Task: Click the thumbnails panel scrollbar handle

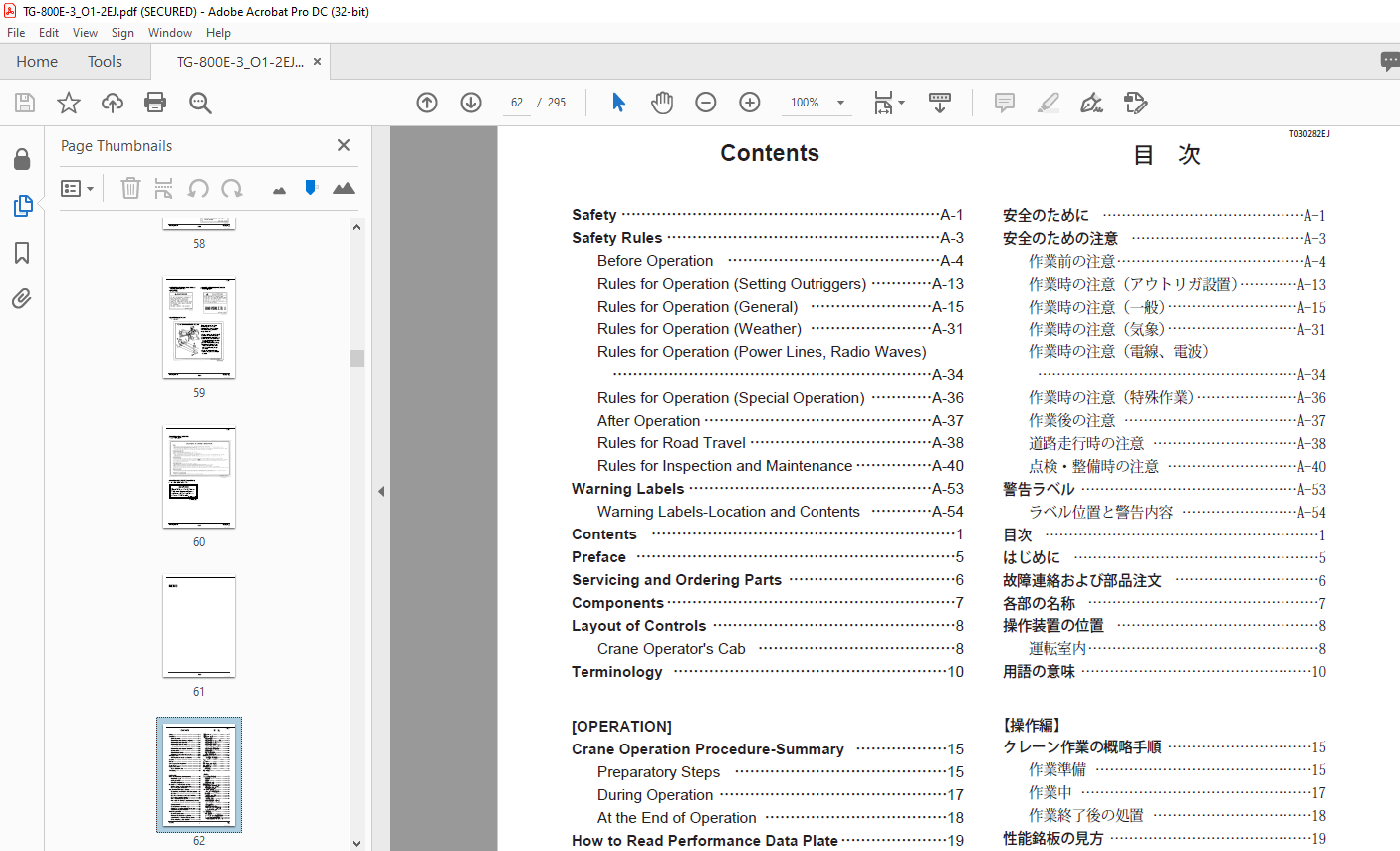Action: 356,358
